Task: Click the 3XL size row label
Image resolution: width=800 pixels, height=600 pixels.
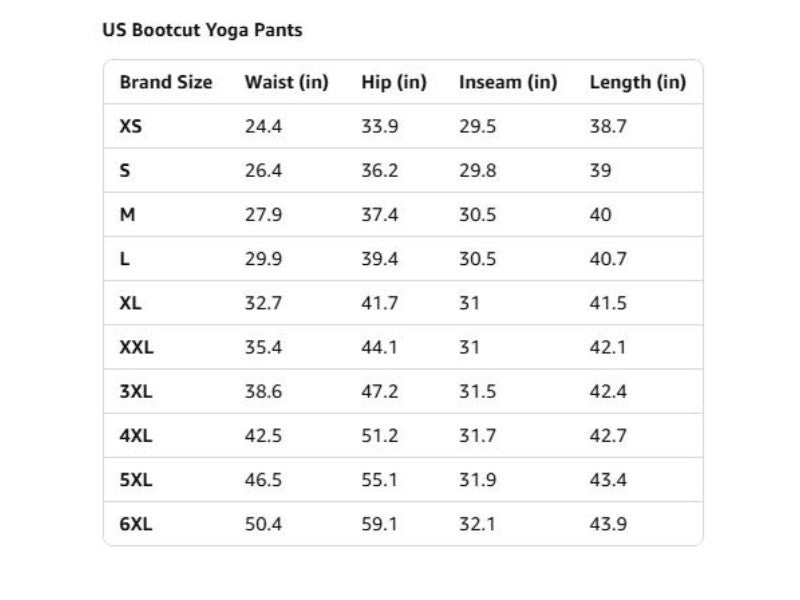Action: click(136, 391)
